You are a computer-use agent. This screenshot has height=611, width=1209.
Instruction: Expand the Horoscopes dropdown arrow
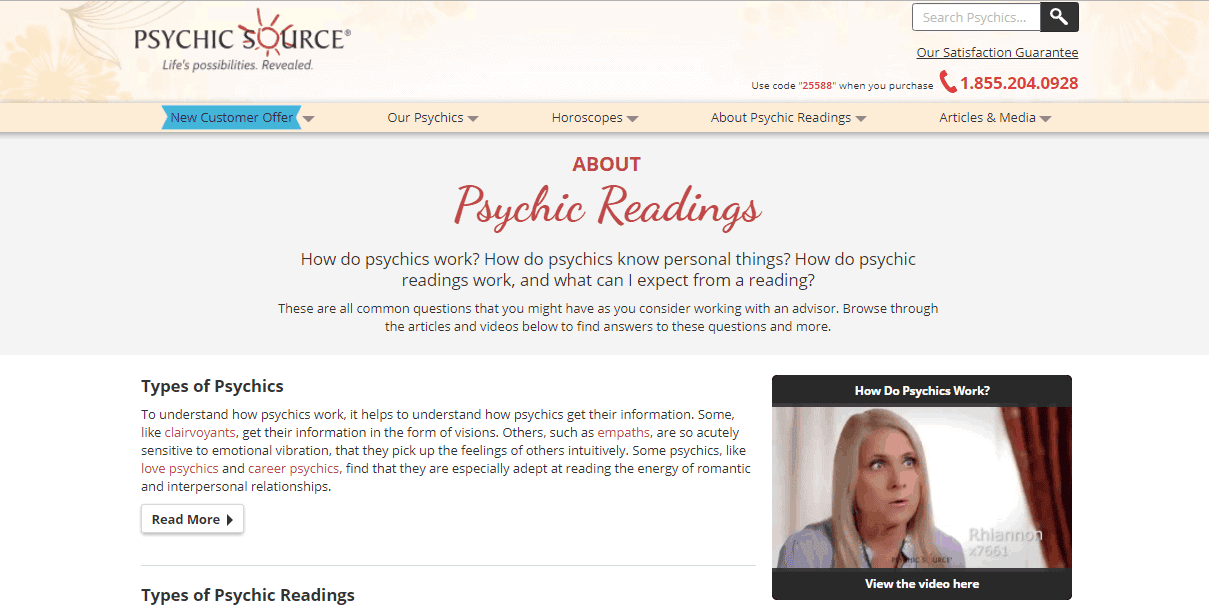632,119
